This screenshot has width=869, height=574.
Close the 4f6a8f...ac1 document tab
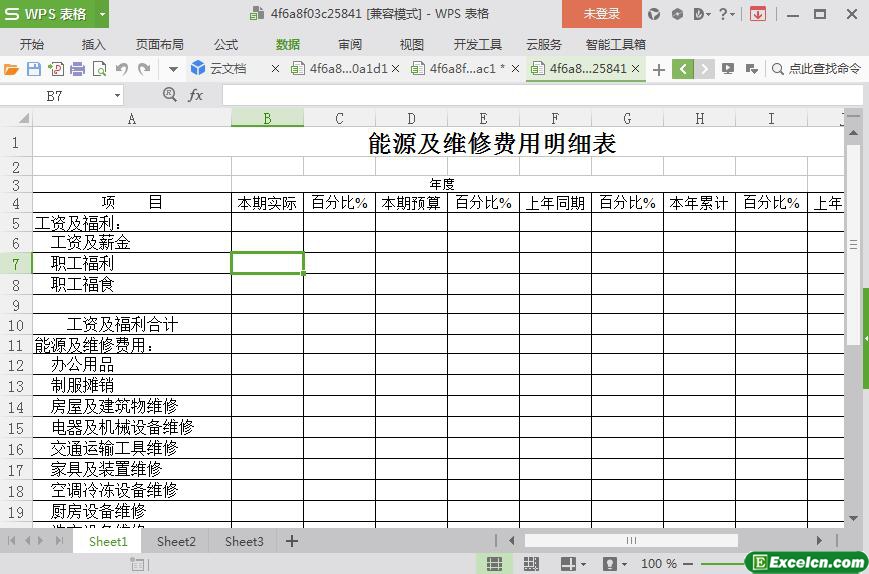[515, 69]
